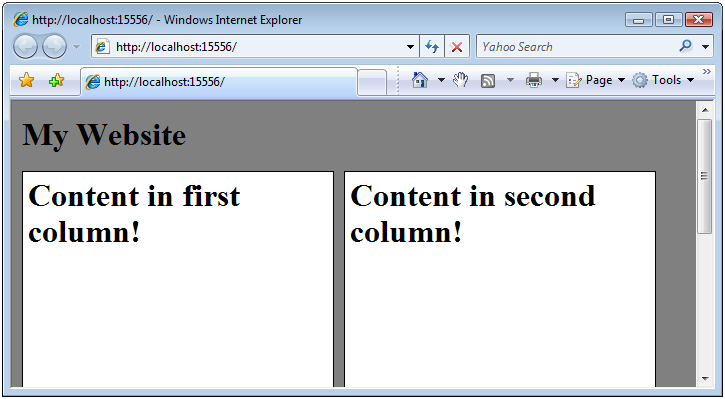Viewport: 725px width, 399px height.
Task: Click the Content in second column text
Action: point(473,213)
